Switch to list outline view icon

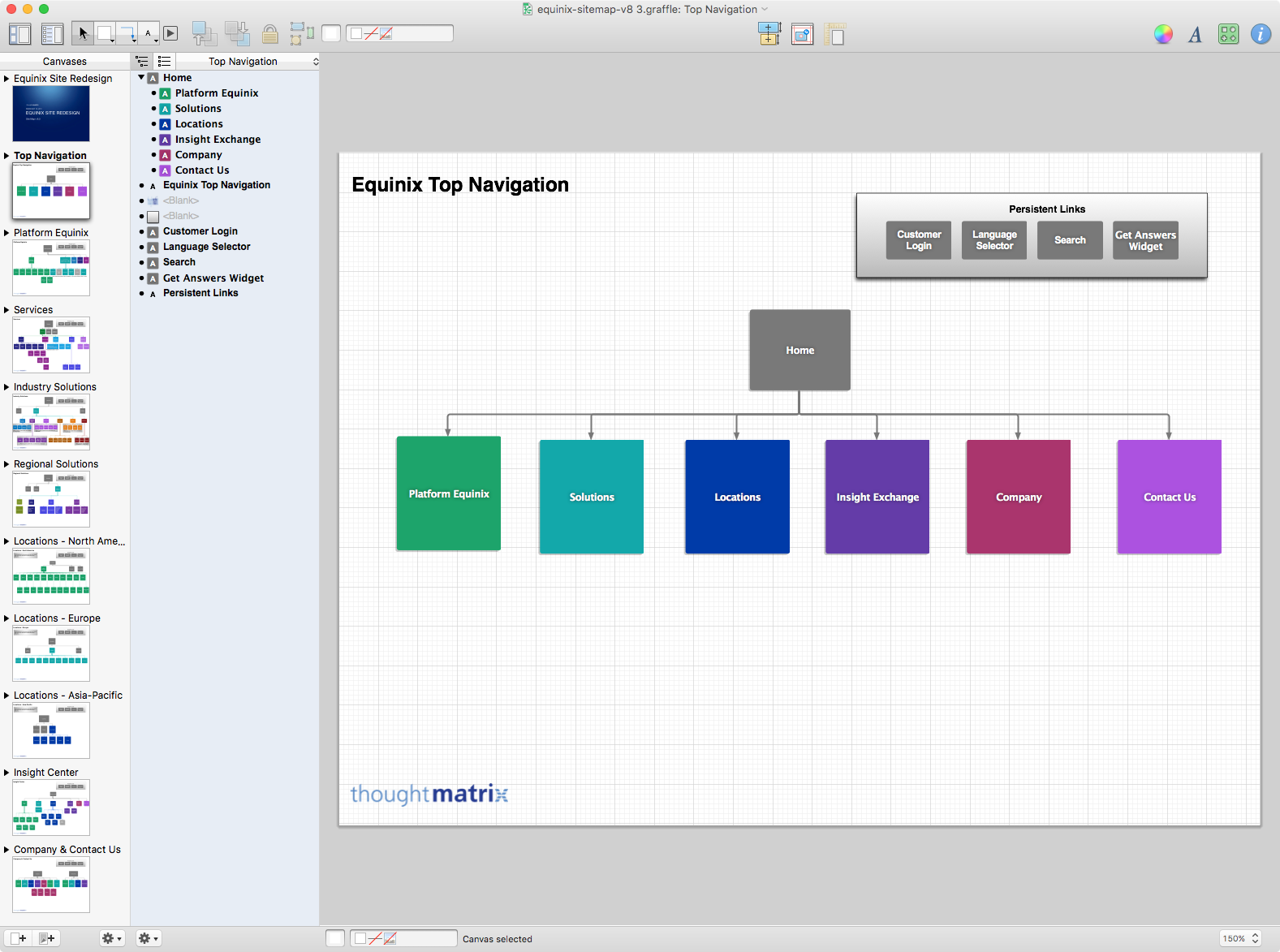coord(164,61)
